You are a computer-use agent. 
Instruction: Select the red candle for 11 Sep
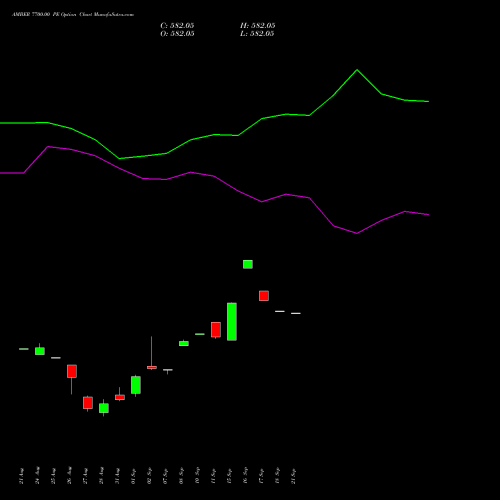[x=216, y=330]
